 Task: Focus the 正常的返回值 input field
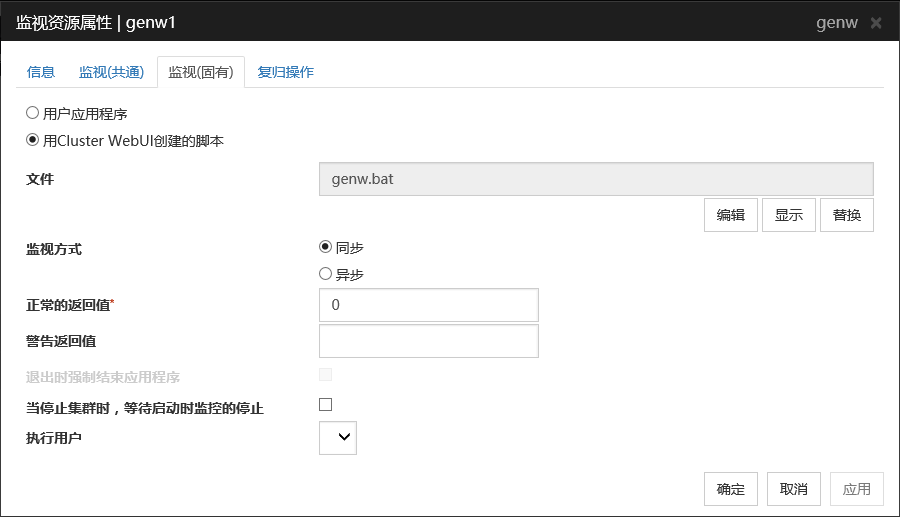coord(428,305)
